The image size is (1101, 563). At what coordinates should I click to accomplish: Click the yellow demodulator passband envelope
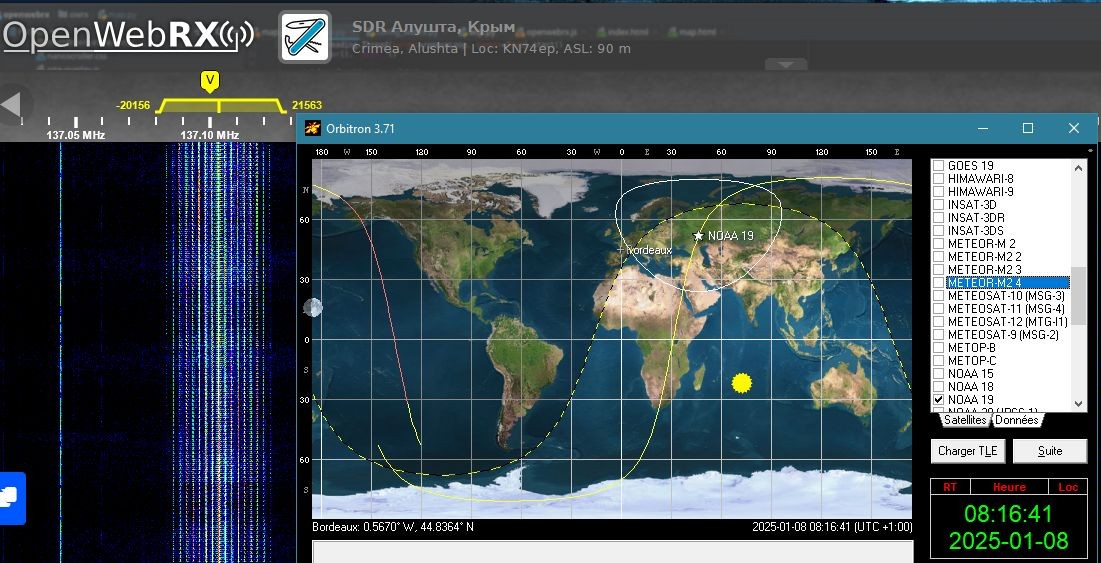[219, 105]
